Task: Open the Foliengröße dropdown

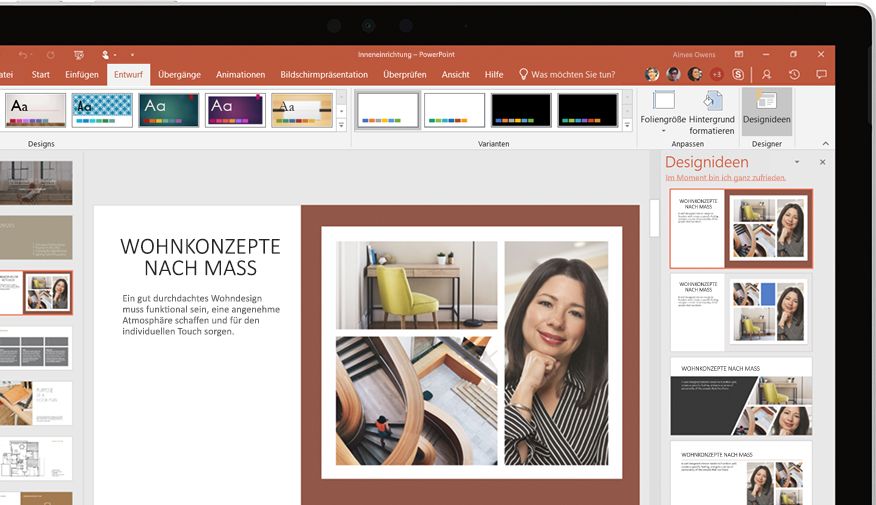Action: [x=664, y=112]
